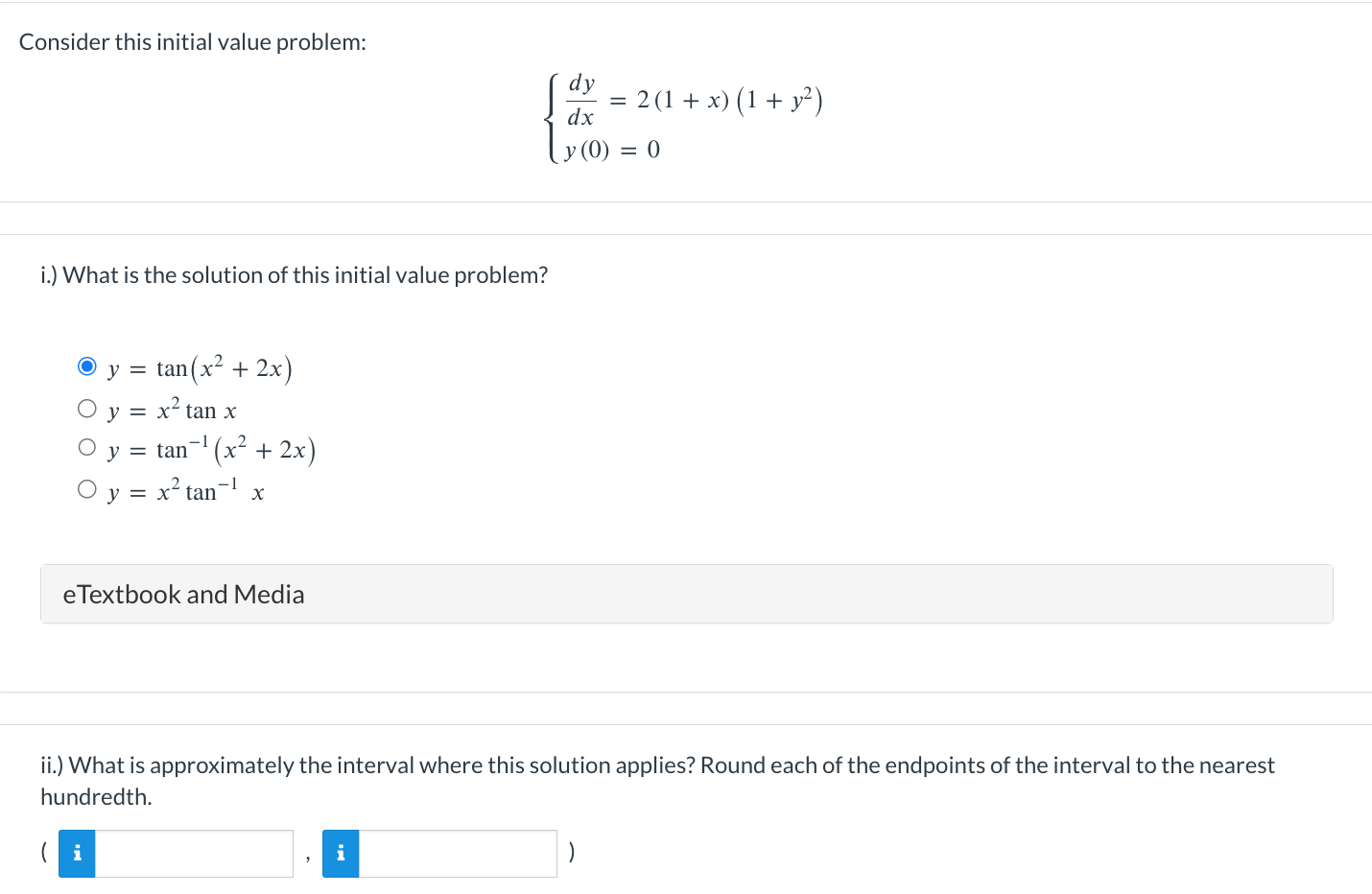The height and width of the screenshot is (894, 1372).
Task: Select answer y = tan⁻¹(x² + 2x)
Action: [86, 446]
